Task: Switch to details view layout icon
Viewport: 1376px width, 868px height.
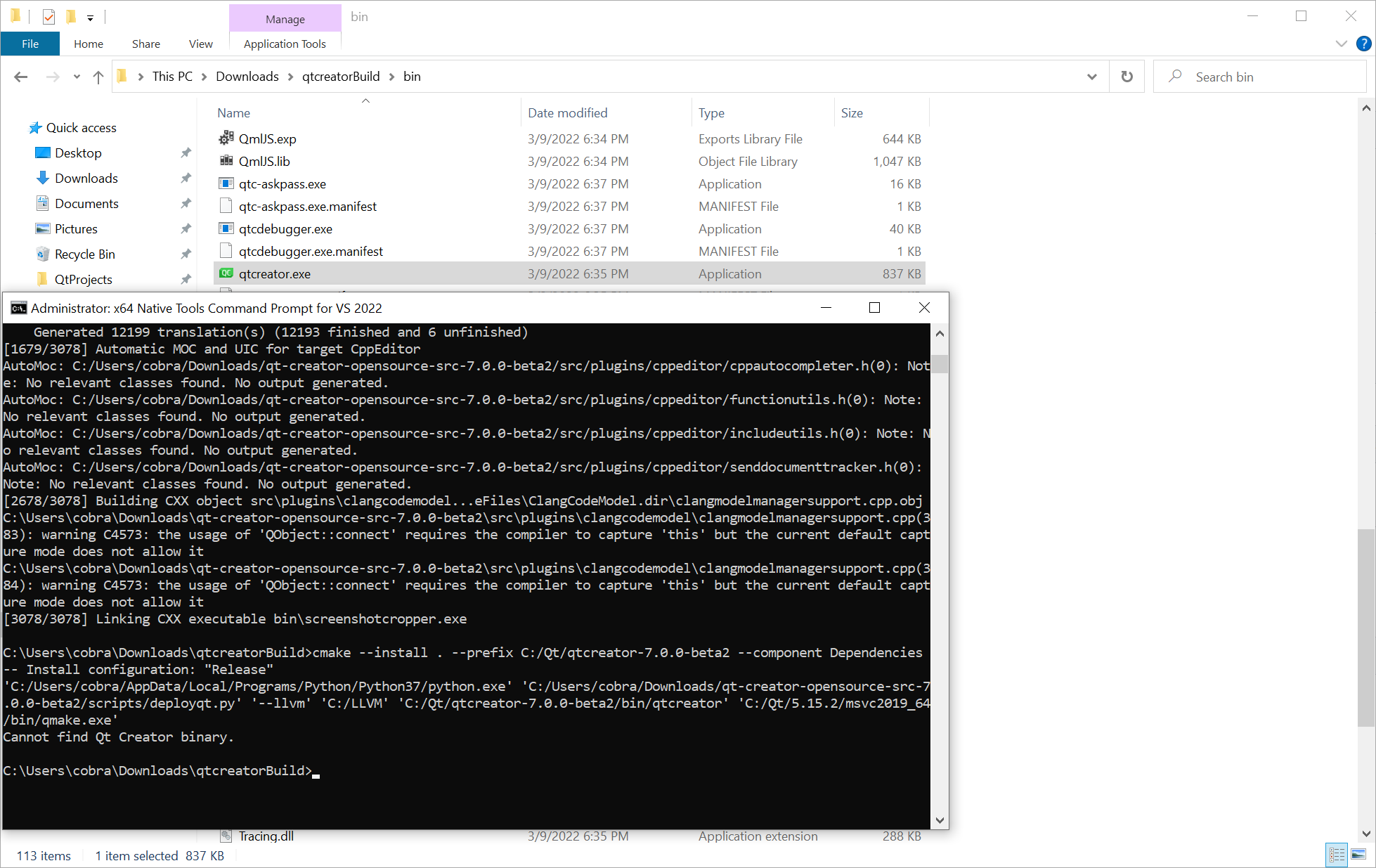Action: tap(1337, 855)
